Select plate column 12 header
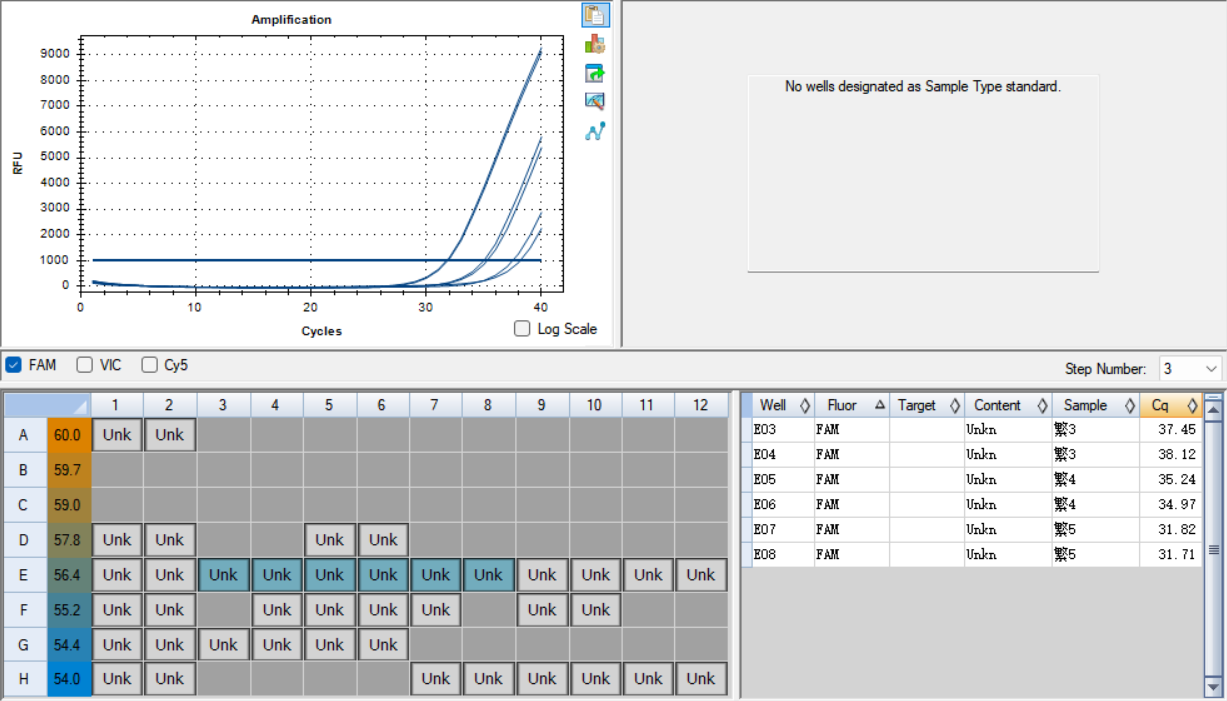This screenshot has height=701, width=1227. pos(701,405)
